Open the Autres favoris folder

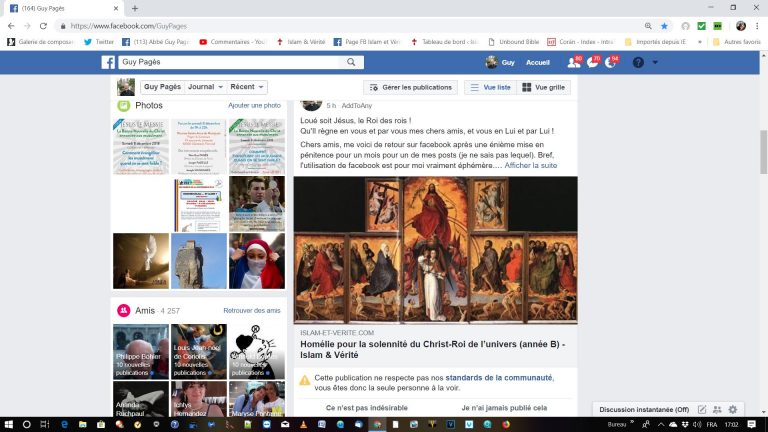[x=737, y=42]
